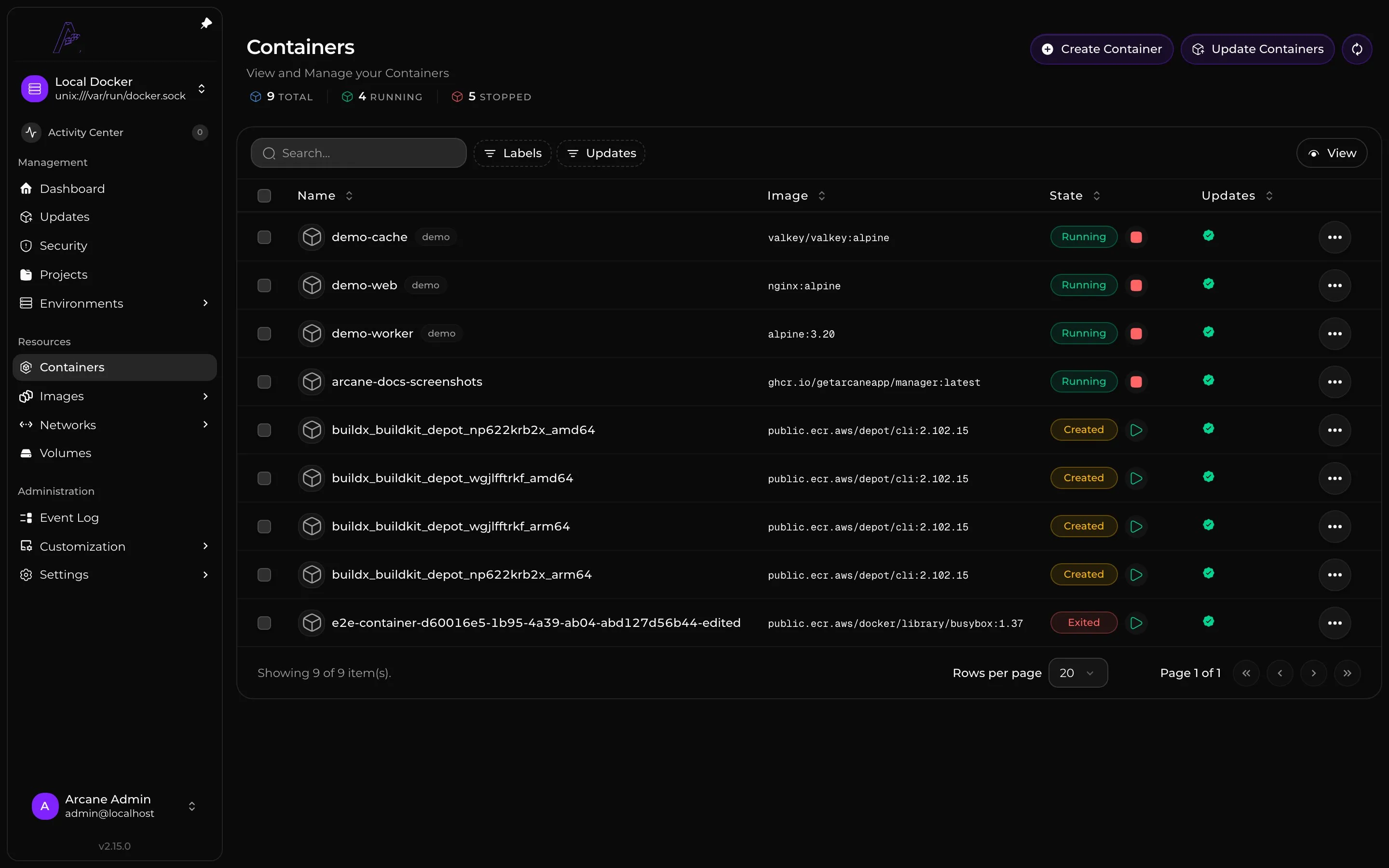1389x868 pixels.
Task: Check the buildx_buildkit_depot_wgjlfftrkf_amd64 row checkbox
Action: pos(264,478)
